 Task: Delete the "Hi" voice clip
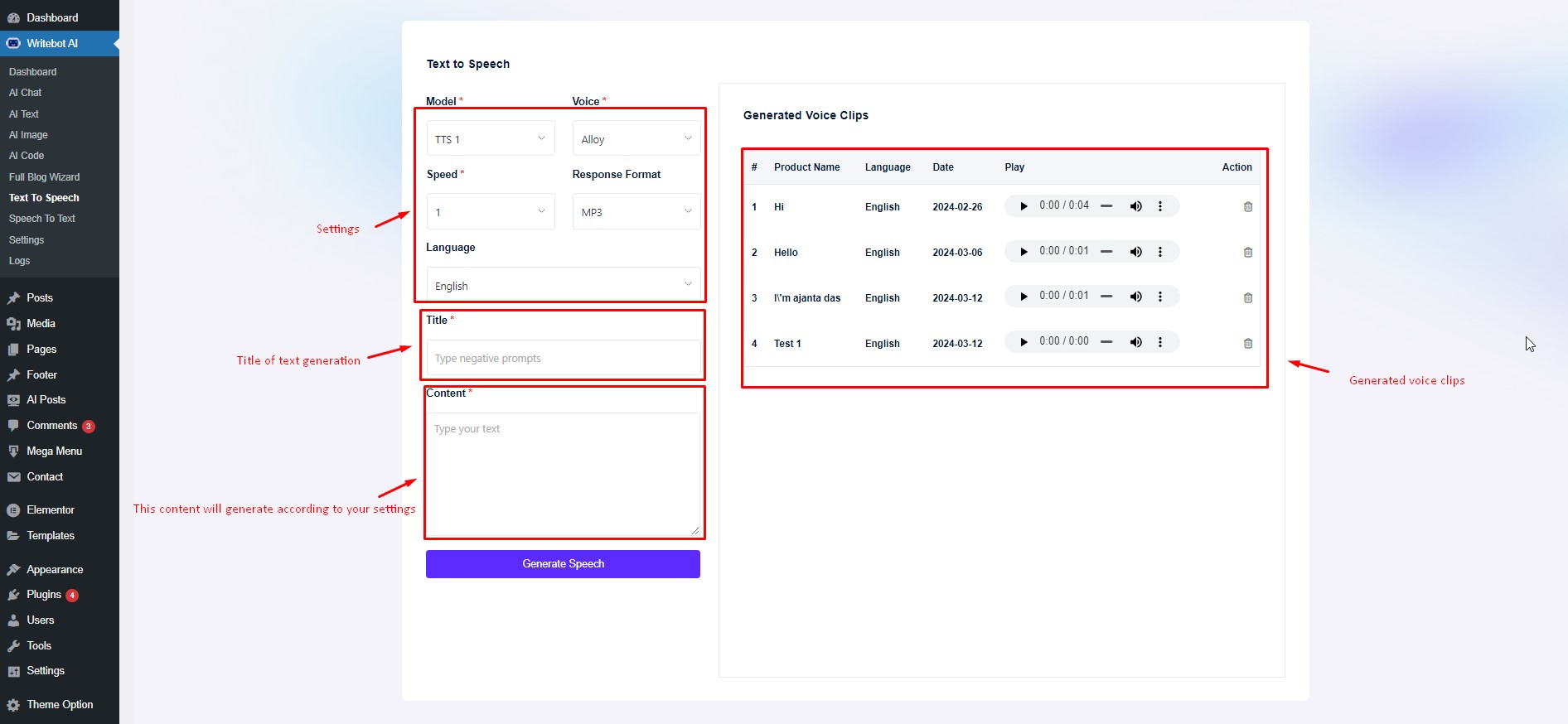point(1248,207)
